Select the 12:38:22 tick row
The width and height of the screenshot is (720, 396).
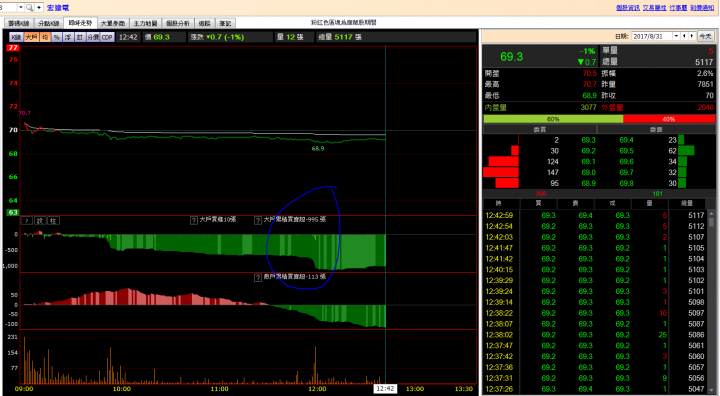[x=595, y=313]
